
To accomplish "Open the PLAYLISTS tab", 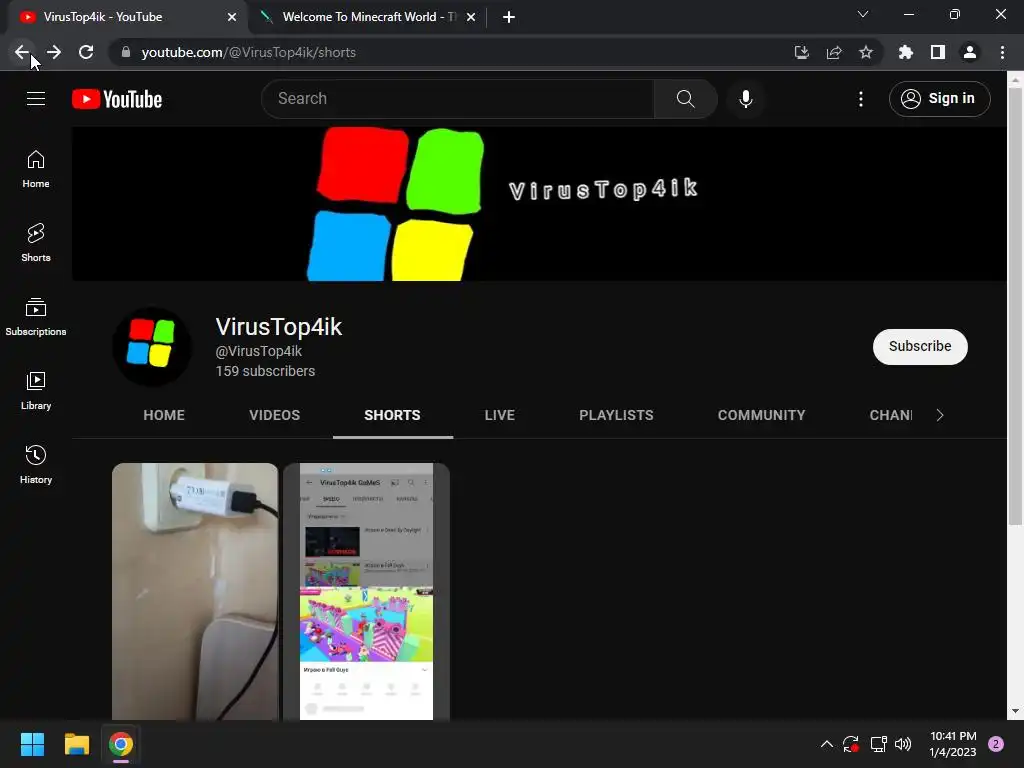I will (616, 415).
